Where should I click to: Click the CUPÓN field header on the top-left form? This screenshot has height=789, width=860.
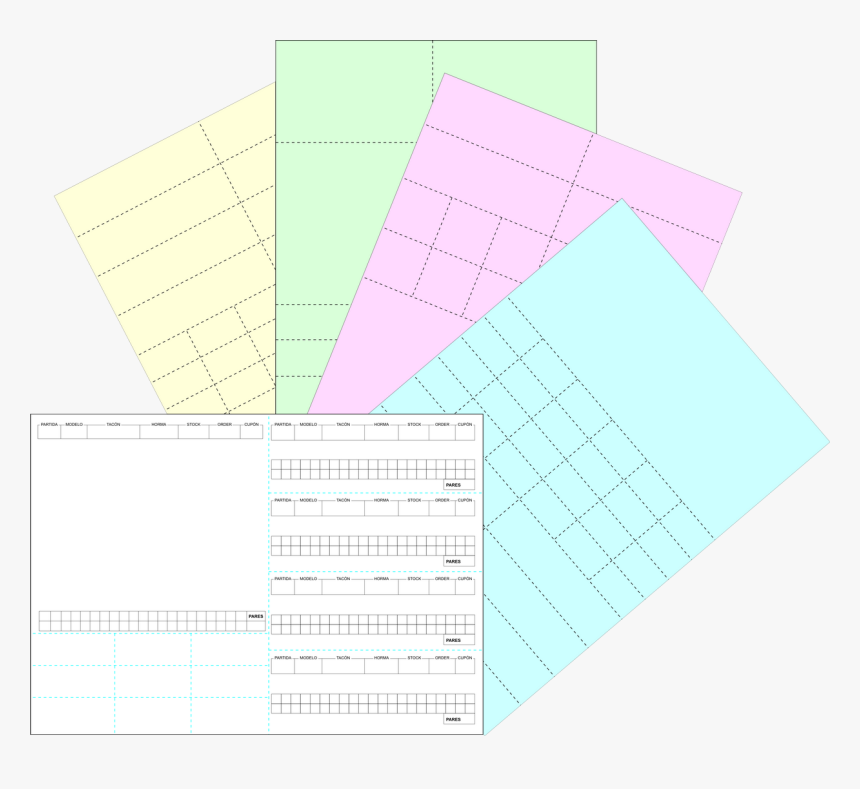tap(251, 424)
